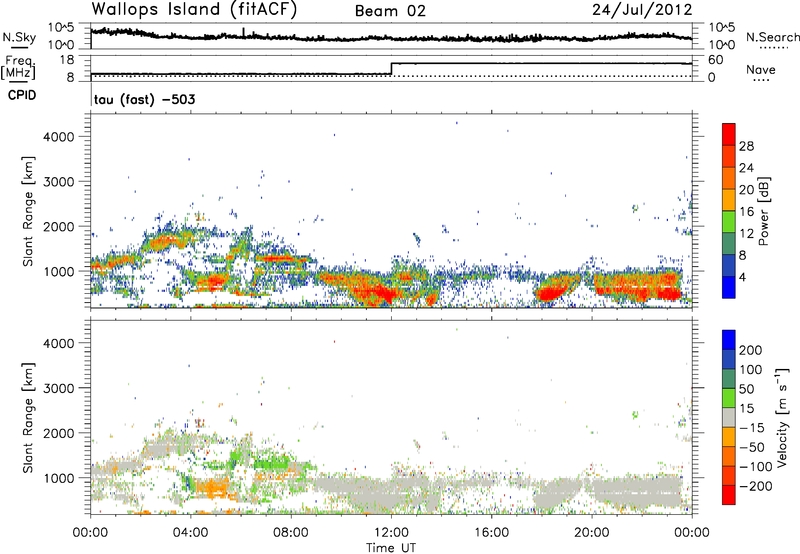Viewport: 800px width, 554px height.
Task: Click the 'CPID' label
Action: [22, 95]
